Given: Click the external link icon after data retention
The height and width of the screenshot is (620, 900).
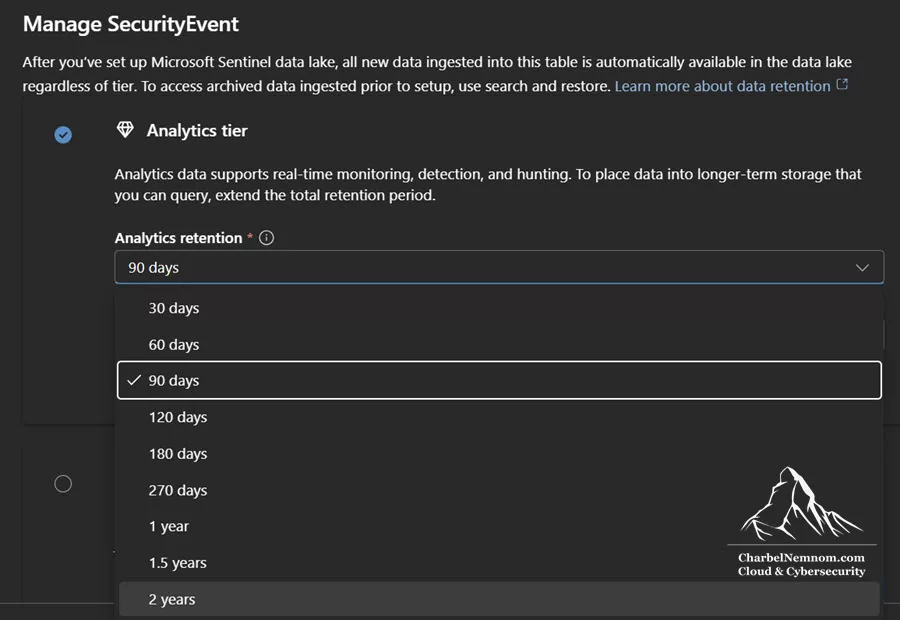Looking at the screenshot, I should point(842,85).
